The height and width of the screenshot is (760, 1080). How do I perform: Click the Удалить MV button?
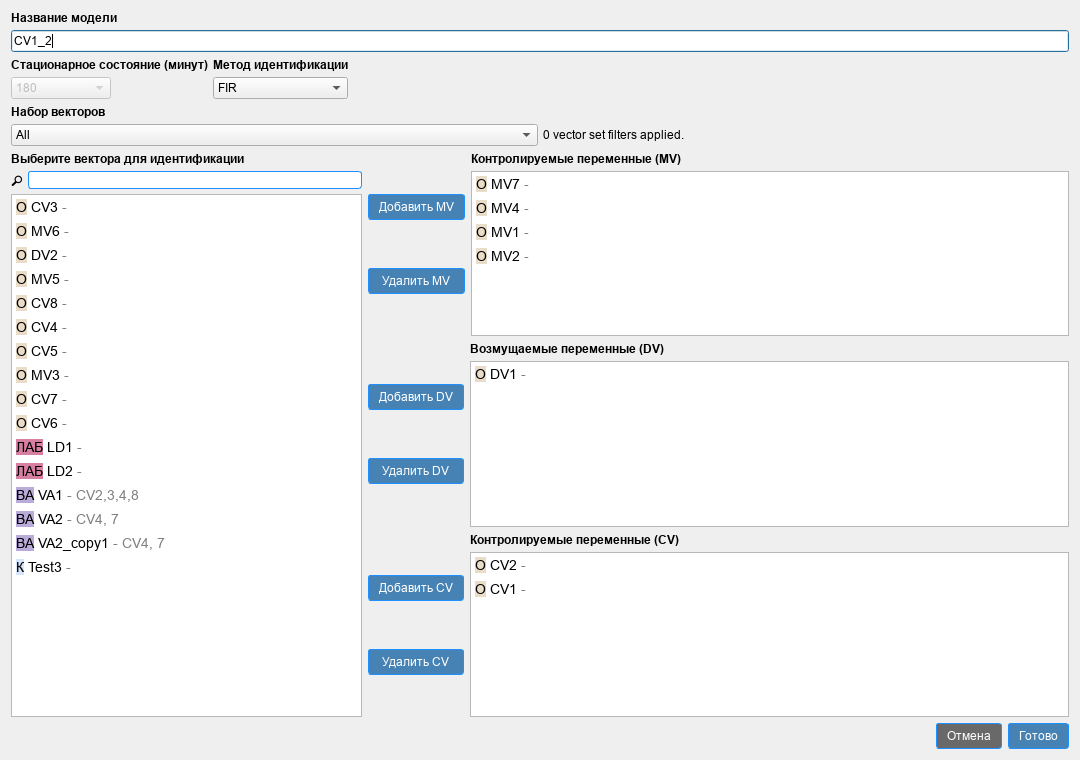416,280
